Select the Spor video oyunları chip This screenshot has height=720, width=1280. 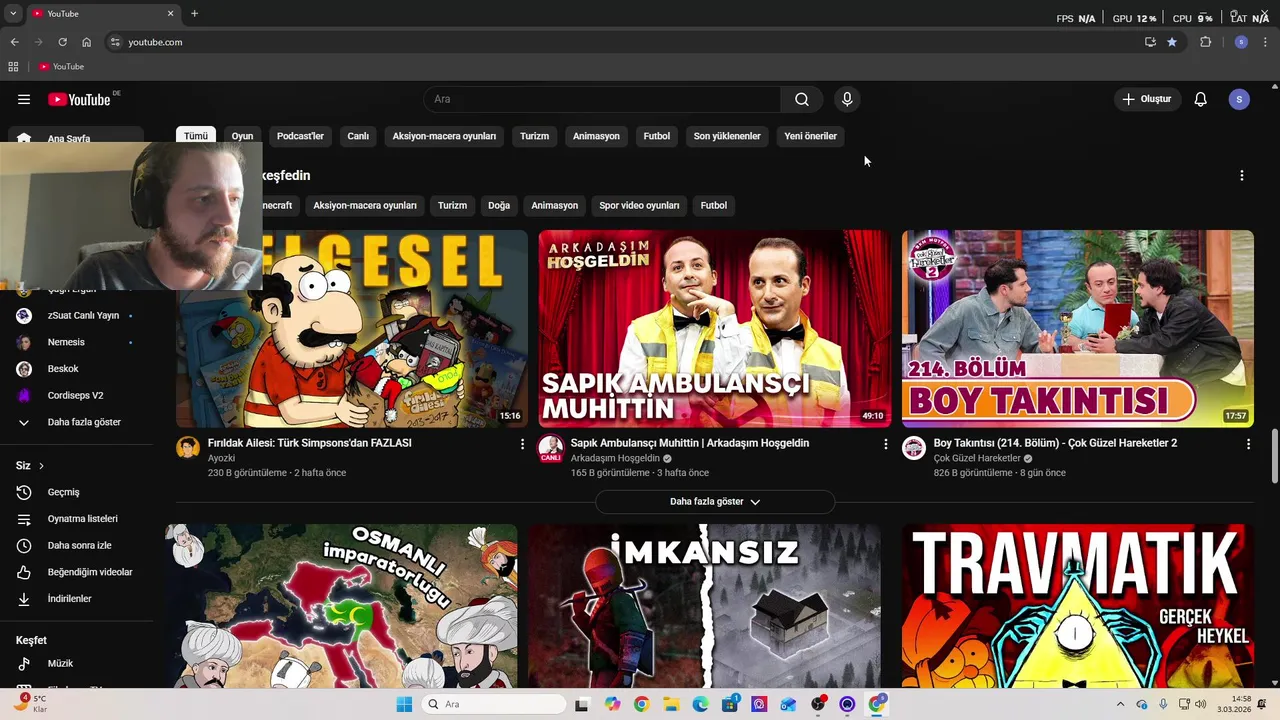[639, 205]
